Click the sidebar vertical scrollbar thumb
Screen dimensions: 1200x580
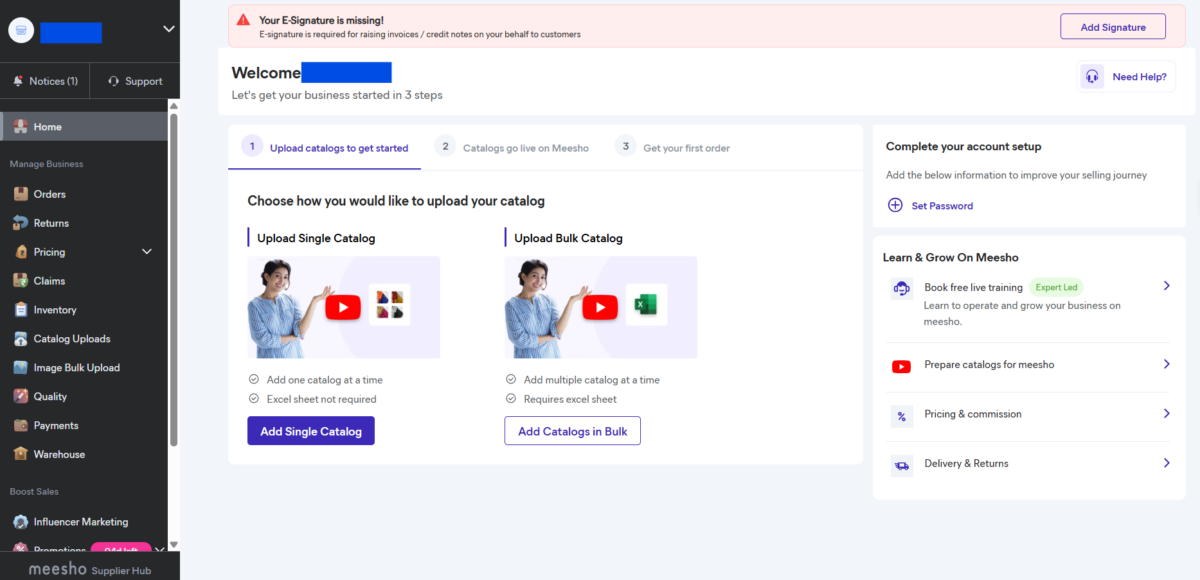point(174,280)
